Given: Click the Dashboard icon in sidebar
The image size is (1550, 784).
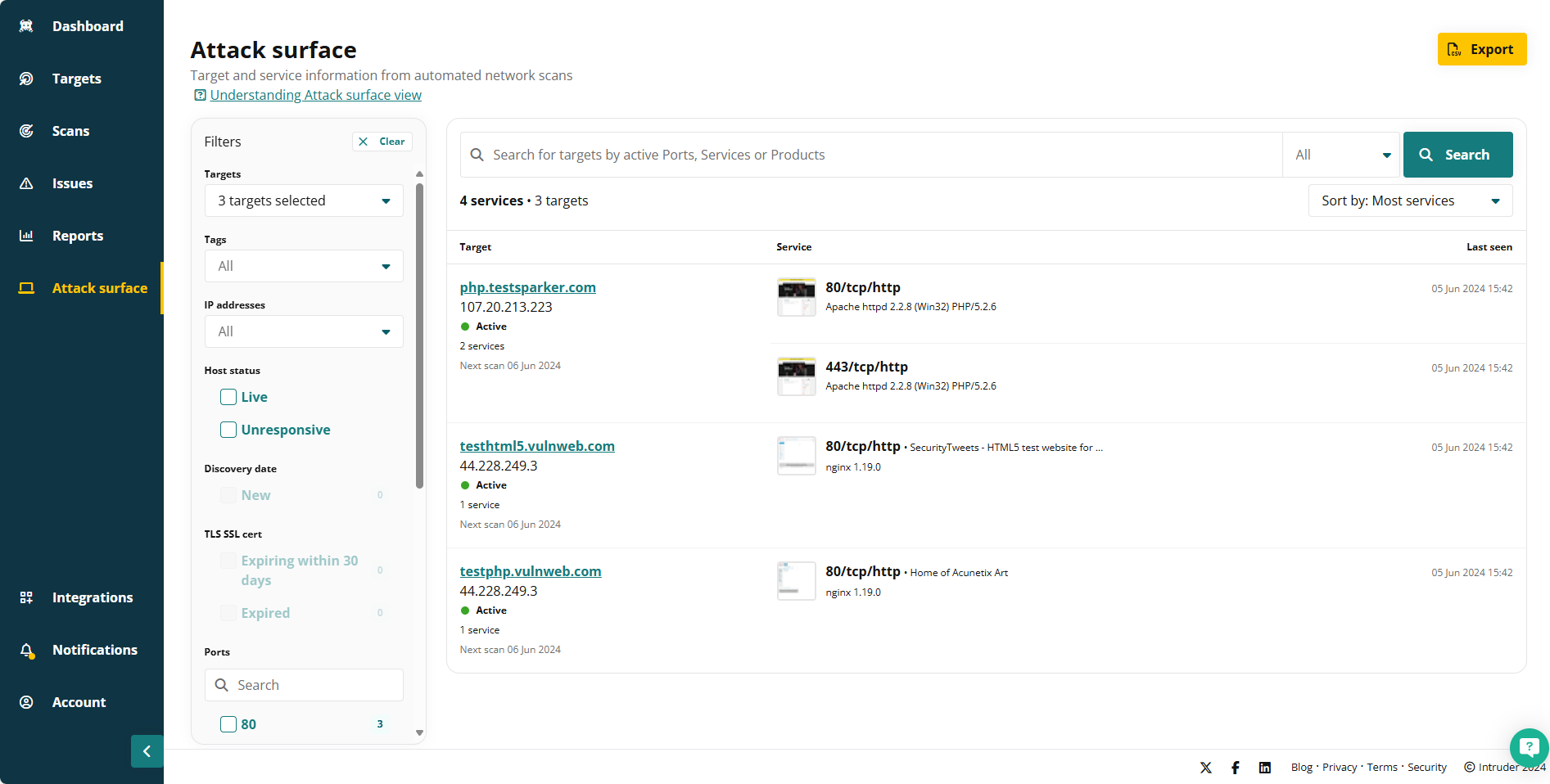Looking at the screenshot, I should point(26,26).
